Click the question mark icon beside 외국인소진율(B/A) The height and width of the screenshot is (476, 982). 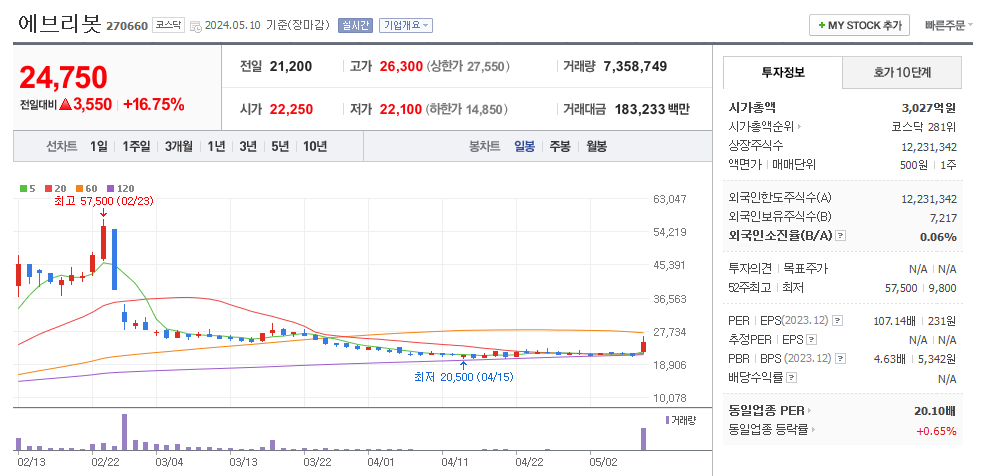pyautogui.click(x=841, y=236)
